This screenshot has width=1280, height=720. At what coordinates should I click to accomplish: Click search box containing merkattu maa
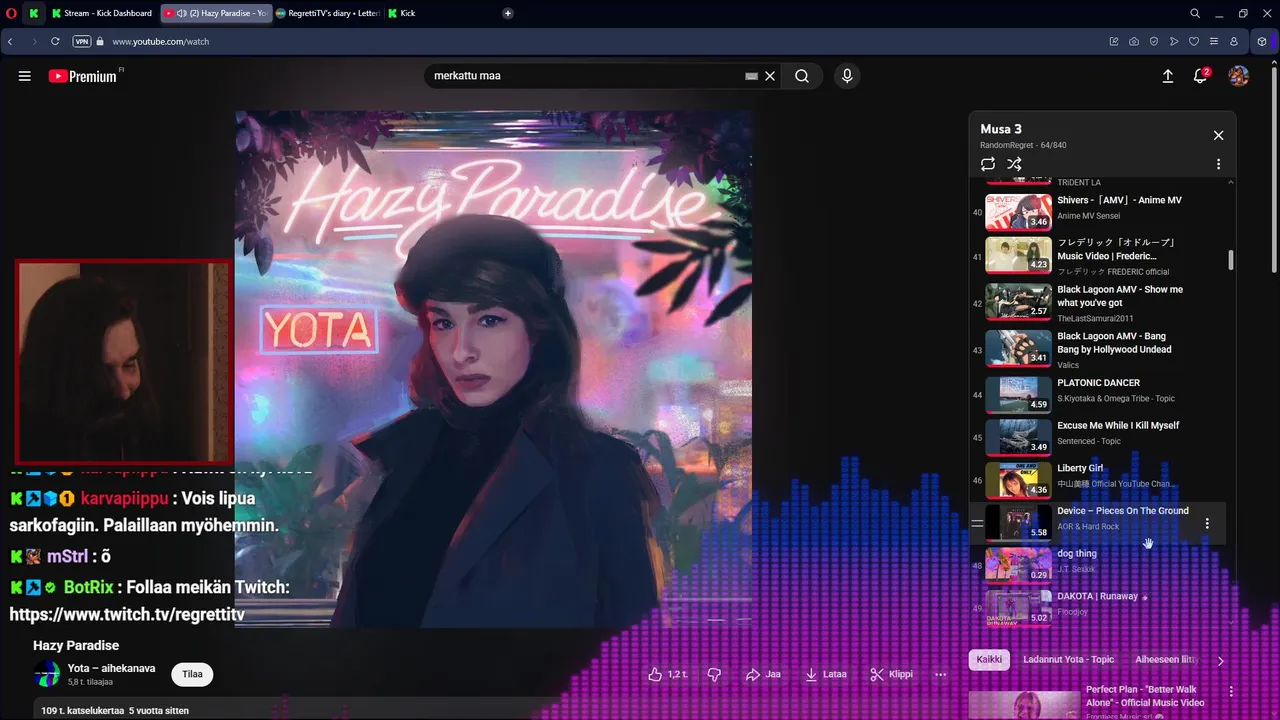[x=585, y=76]
